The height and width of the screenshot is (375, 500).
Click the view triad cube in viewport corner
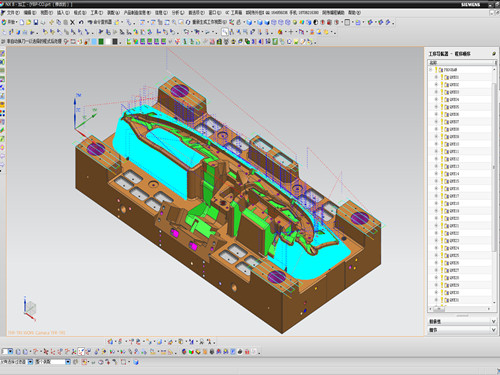tap(30, 307)
